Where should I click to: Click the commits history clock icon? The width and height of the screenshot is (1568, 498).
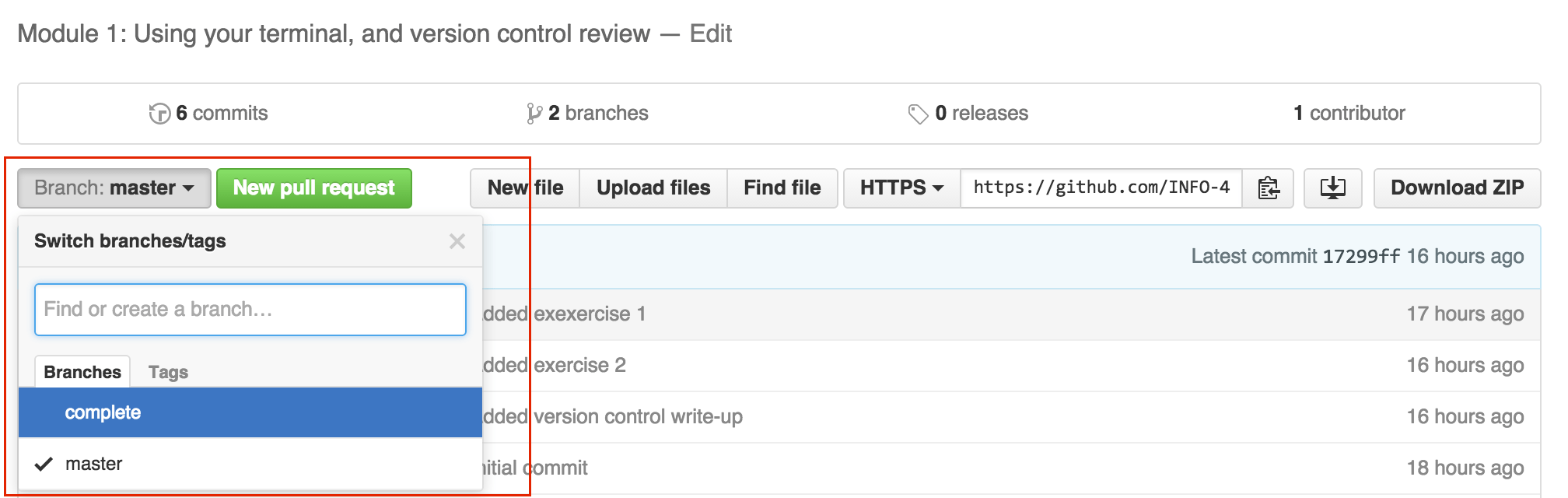(159, 114)
